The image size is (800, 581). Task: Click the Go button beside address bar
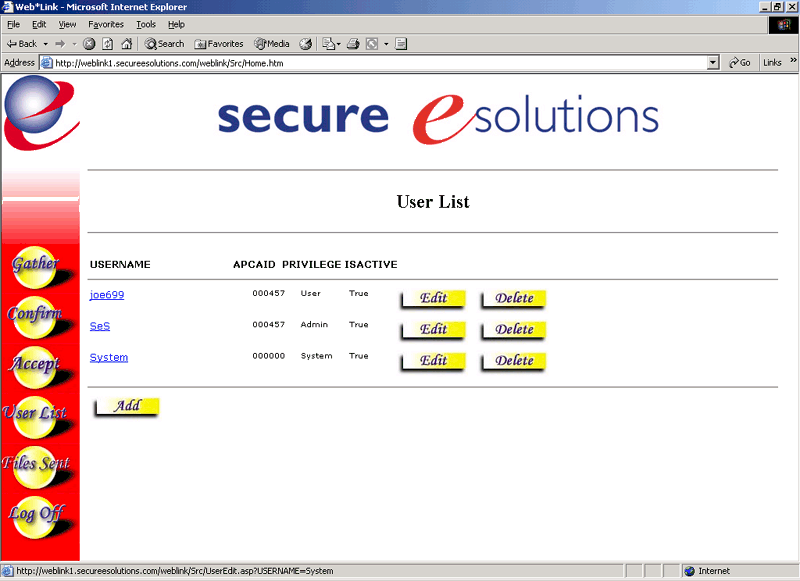(x=740, y=63)
